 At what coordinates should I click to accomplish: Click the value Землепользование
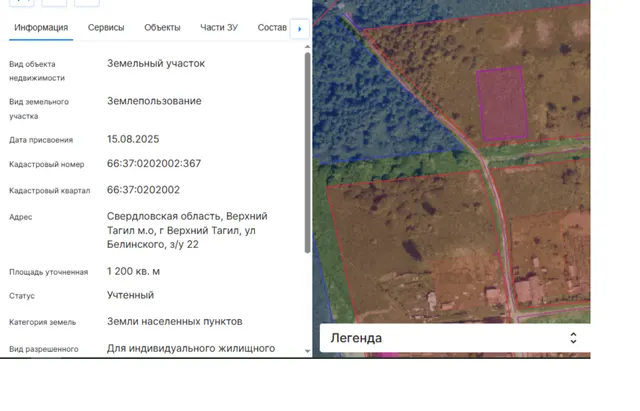154,101
